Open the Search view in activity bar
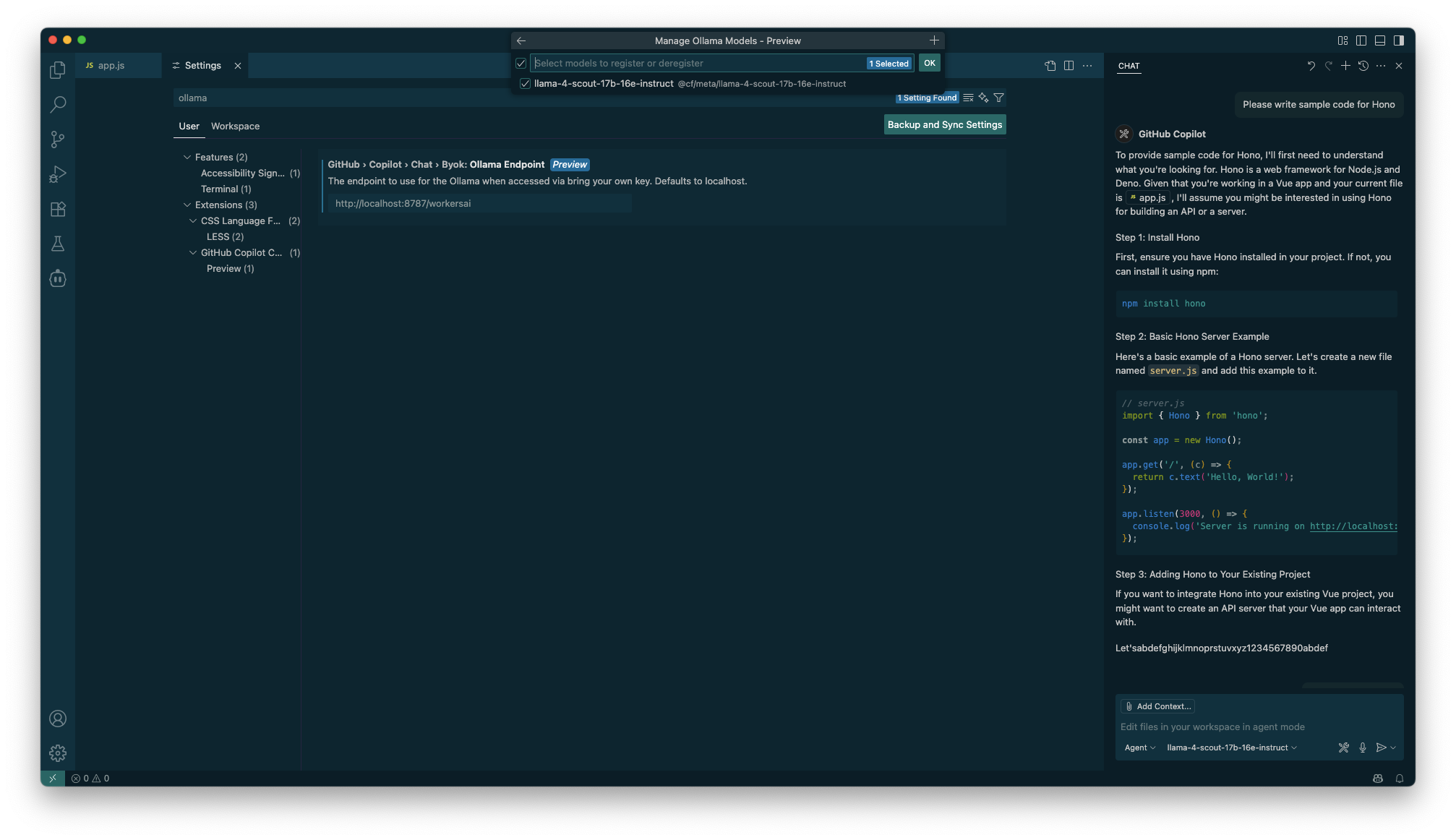 (x=58, y=105)
